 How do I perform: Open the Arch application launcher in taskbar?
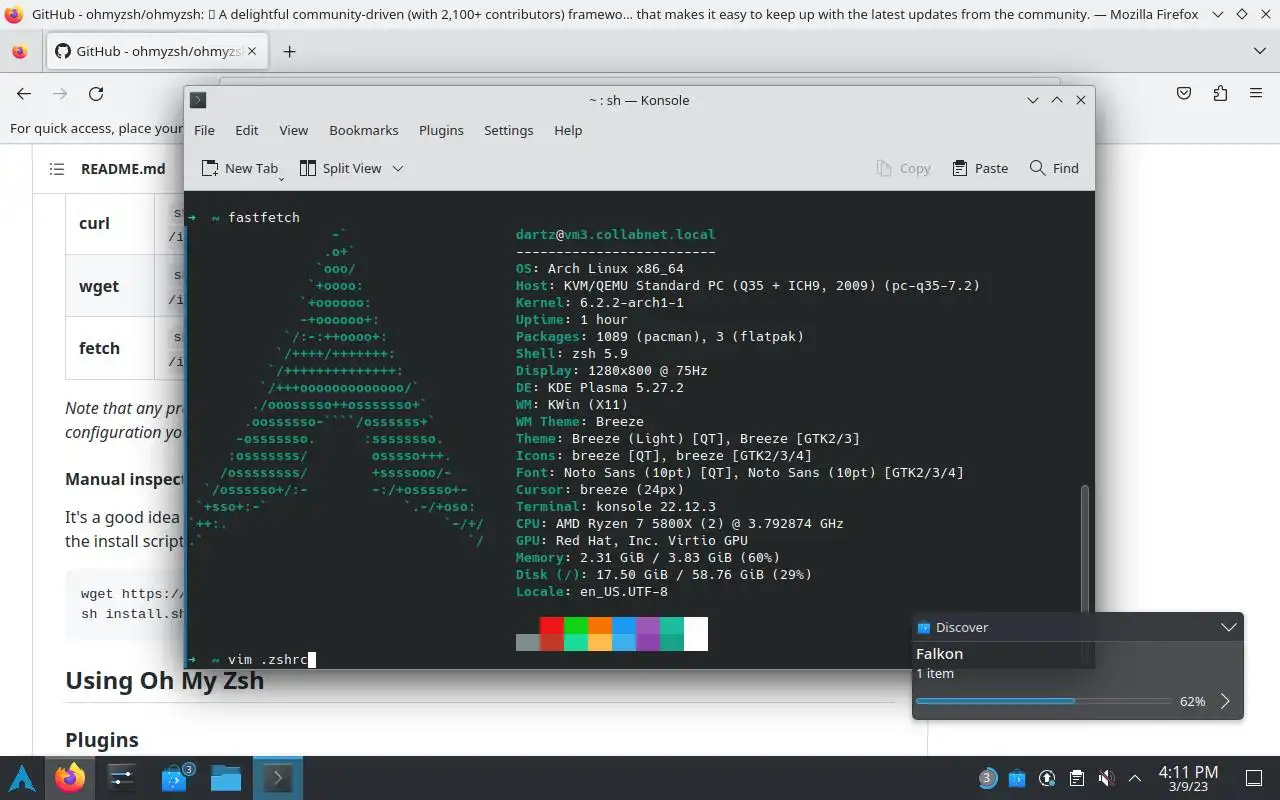(23, 778)
